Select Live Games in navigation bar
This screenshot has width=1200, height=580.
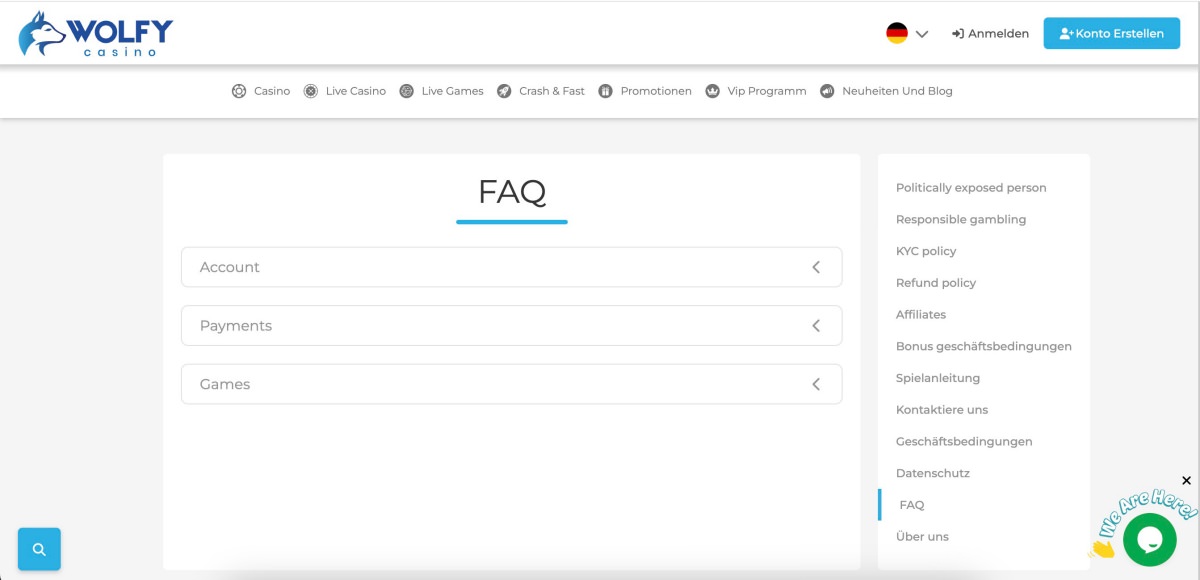pyautogui.click(x=452, y=91)
